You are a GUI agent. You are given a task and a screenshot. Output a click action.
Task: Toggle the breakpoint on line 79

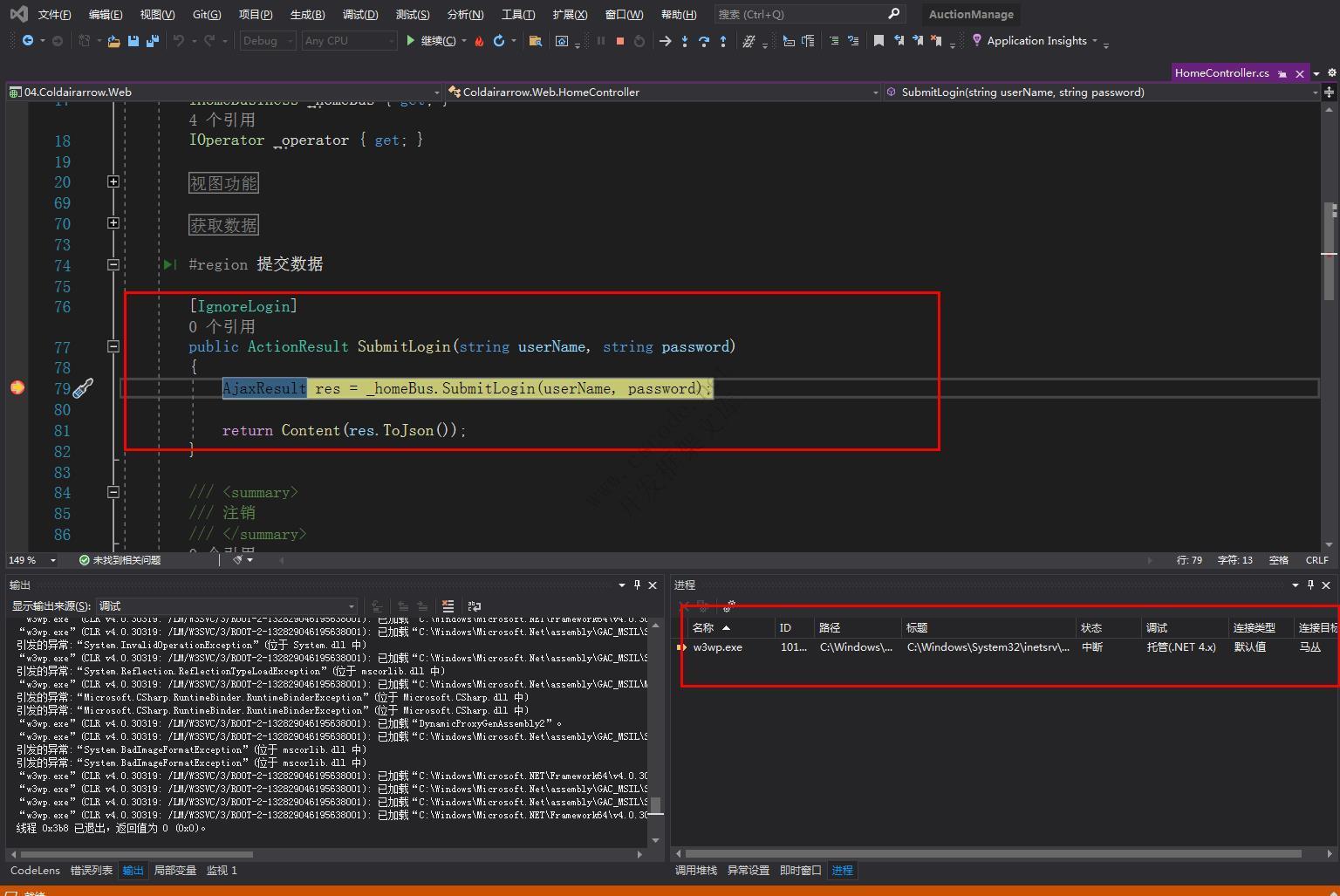(17, 388)
